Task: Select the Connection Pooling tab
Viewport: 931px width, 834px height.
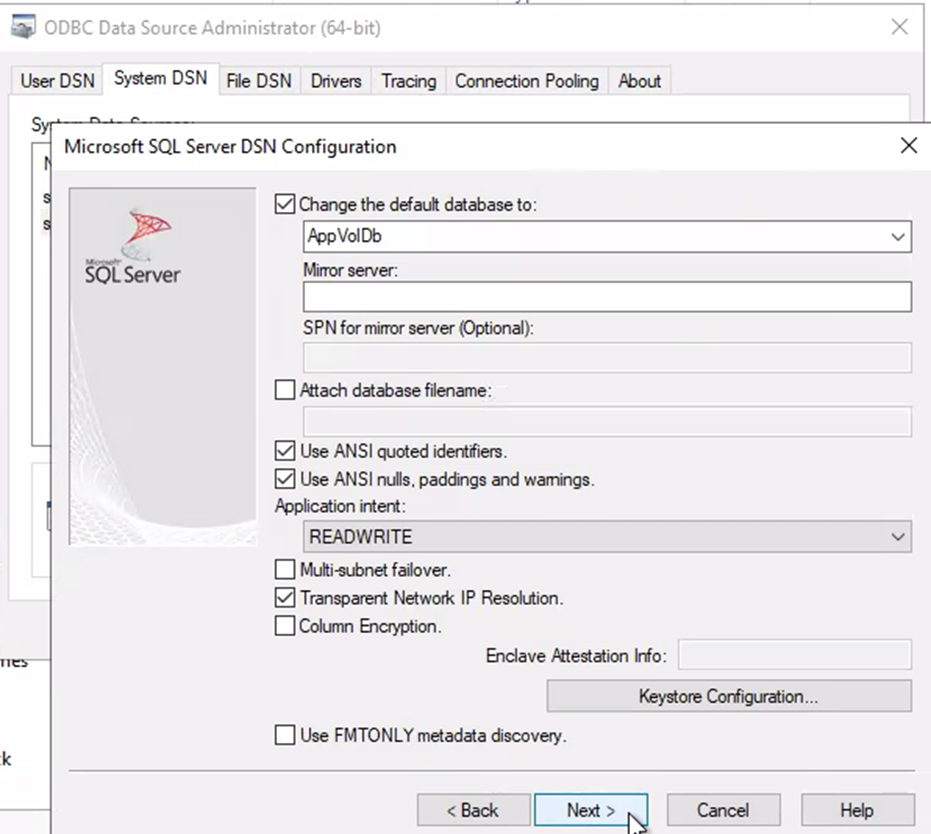Action: tap(526, 81)
